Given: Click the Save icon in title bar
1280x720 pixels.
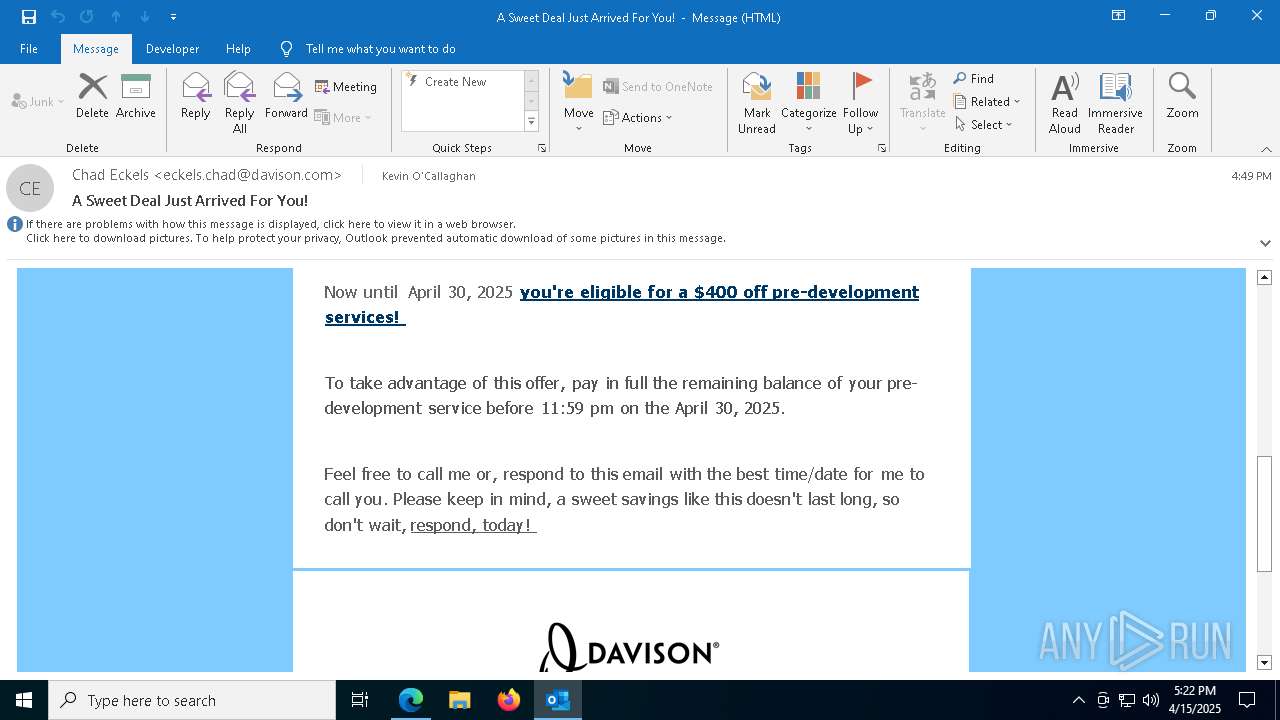Looking at the screenshot, I should (29, 17).
